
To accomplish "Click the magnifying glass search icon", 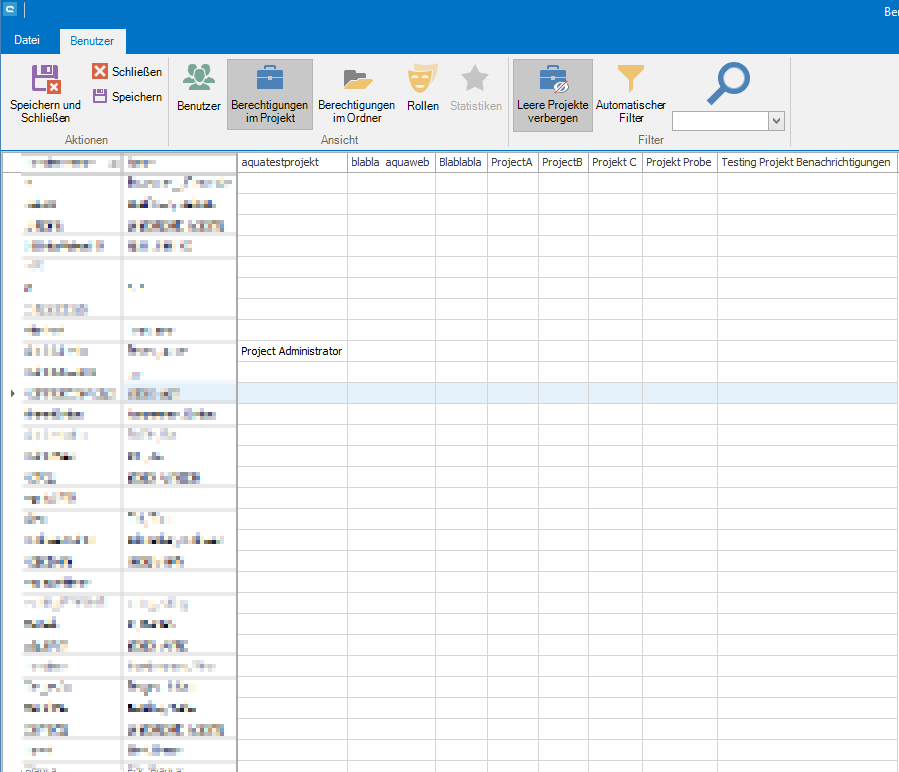I will click(x=727, y=84).
